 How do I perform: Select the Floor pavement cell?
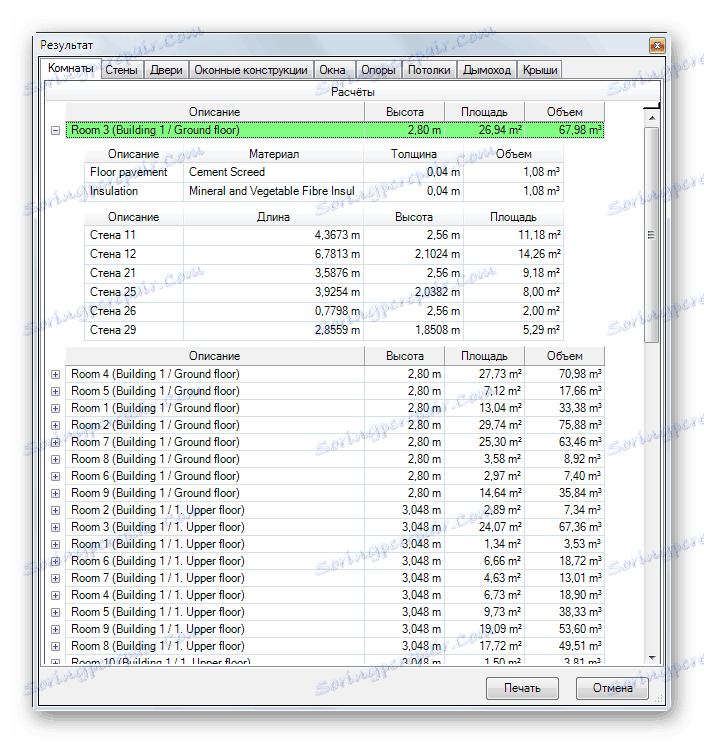click(x=134, y=172)
